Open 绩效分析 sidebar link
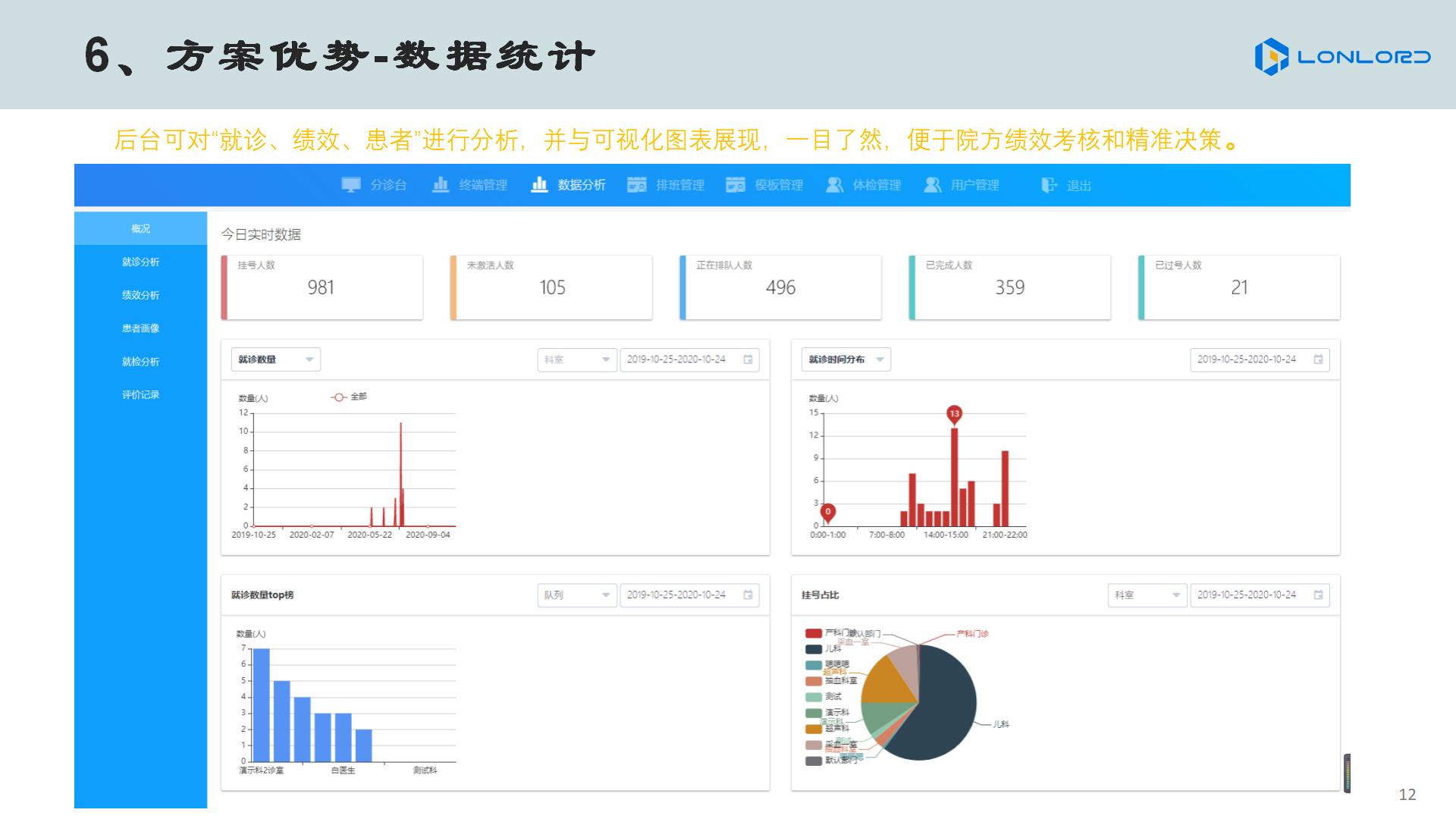 tap(140, 295)
